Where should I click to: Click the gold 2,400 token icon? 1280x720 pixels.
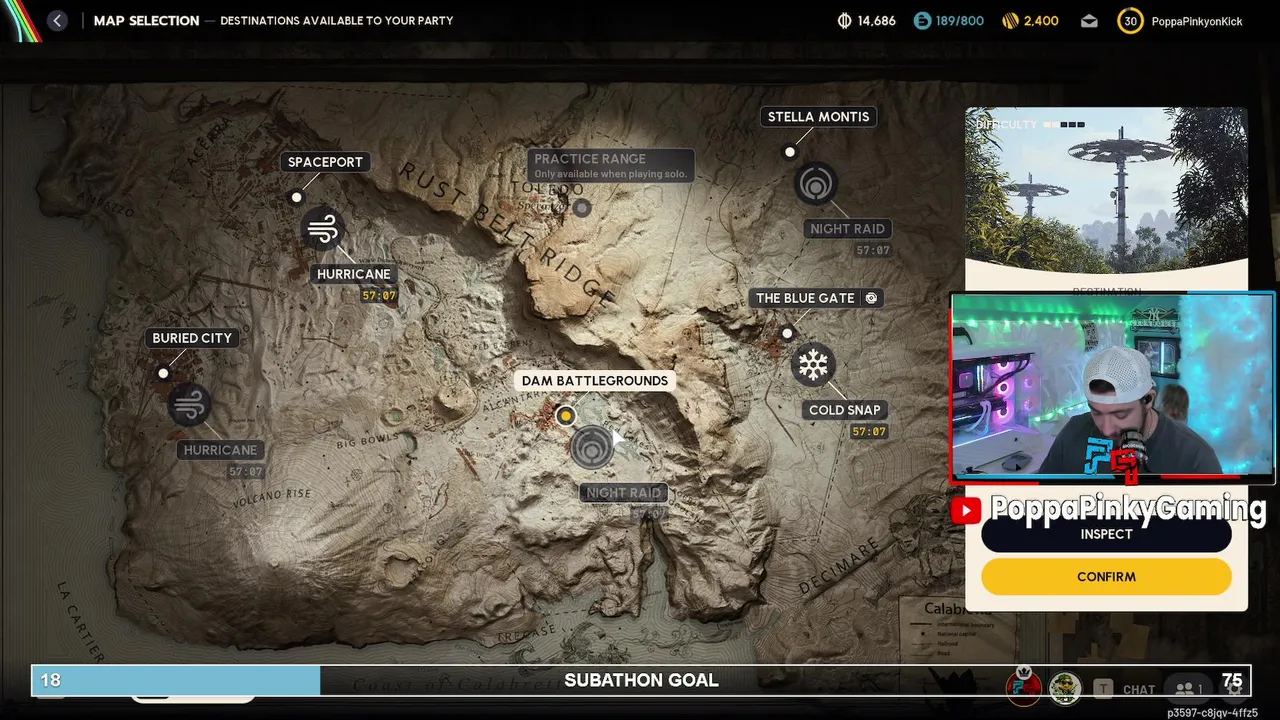tap(1010, 20)
